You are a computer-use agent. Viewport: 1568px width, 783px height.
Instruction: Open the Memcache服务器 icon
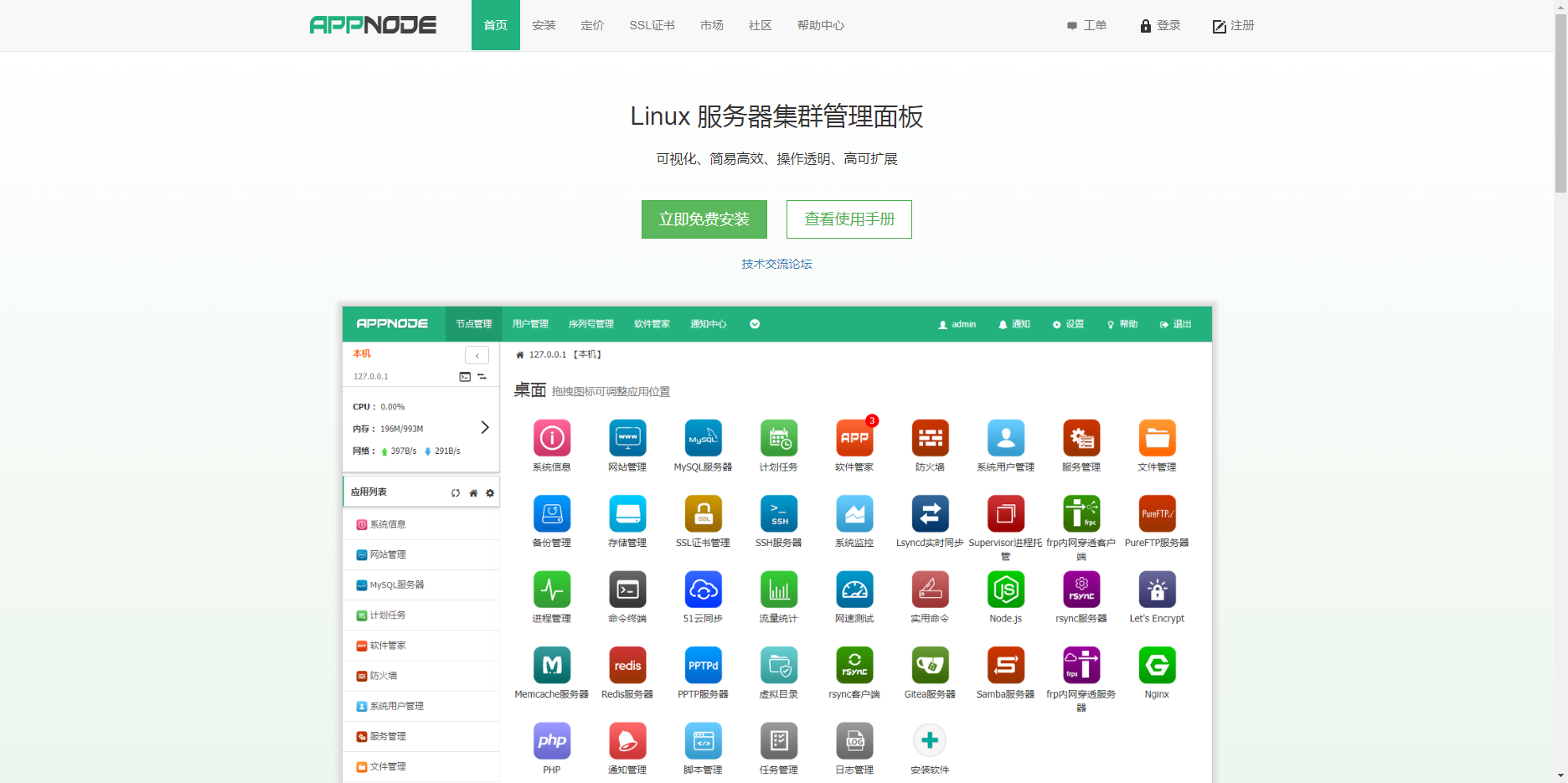coord(552,665)
